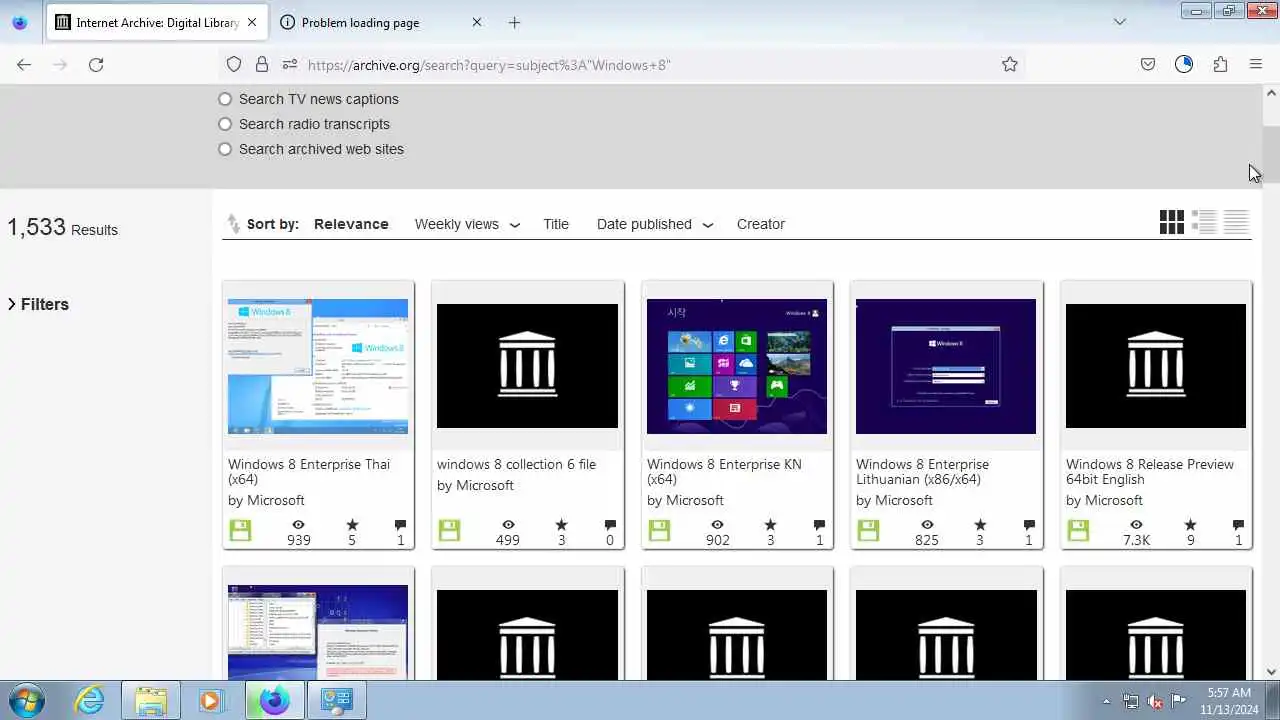
Task: Bookmark this page with star icon
Action: 1010,64
